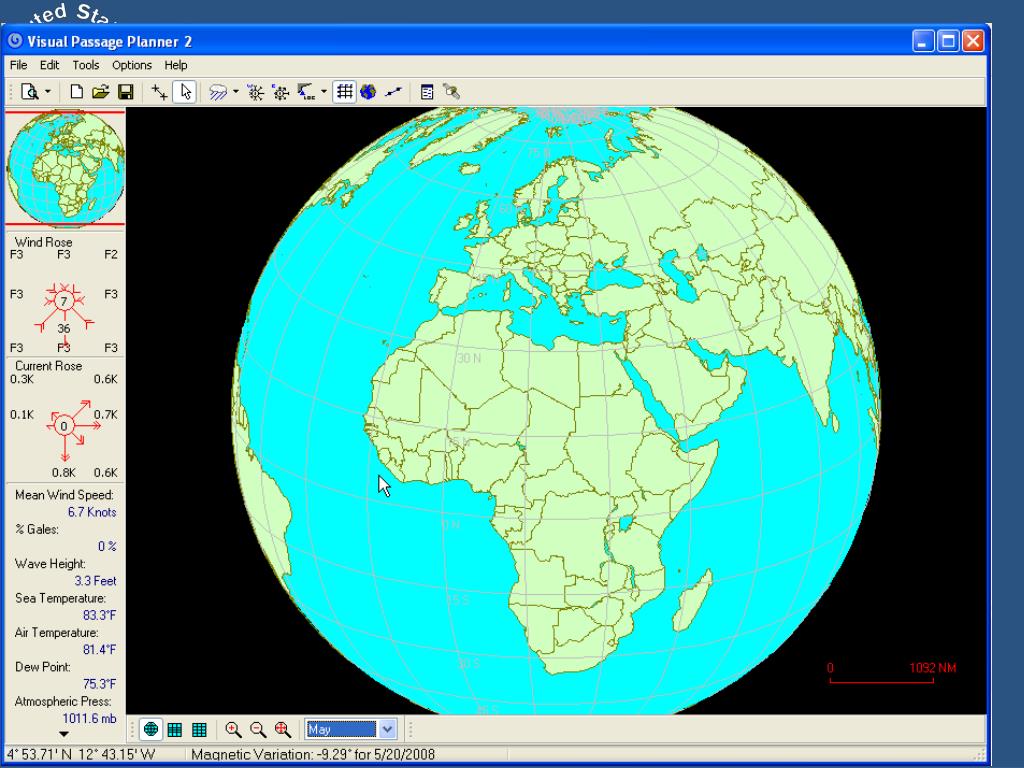Click the current rose toolbar icon
1024x768 pixels.
coord(281,92)
